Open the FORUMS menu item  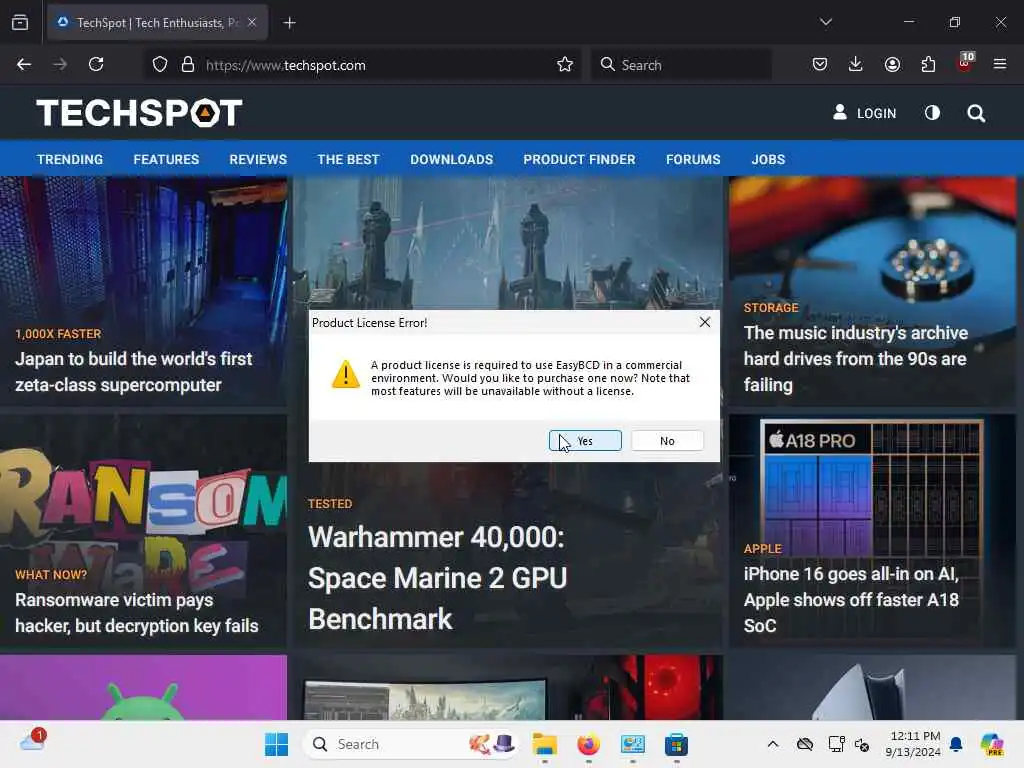(693, 159)
